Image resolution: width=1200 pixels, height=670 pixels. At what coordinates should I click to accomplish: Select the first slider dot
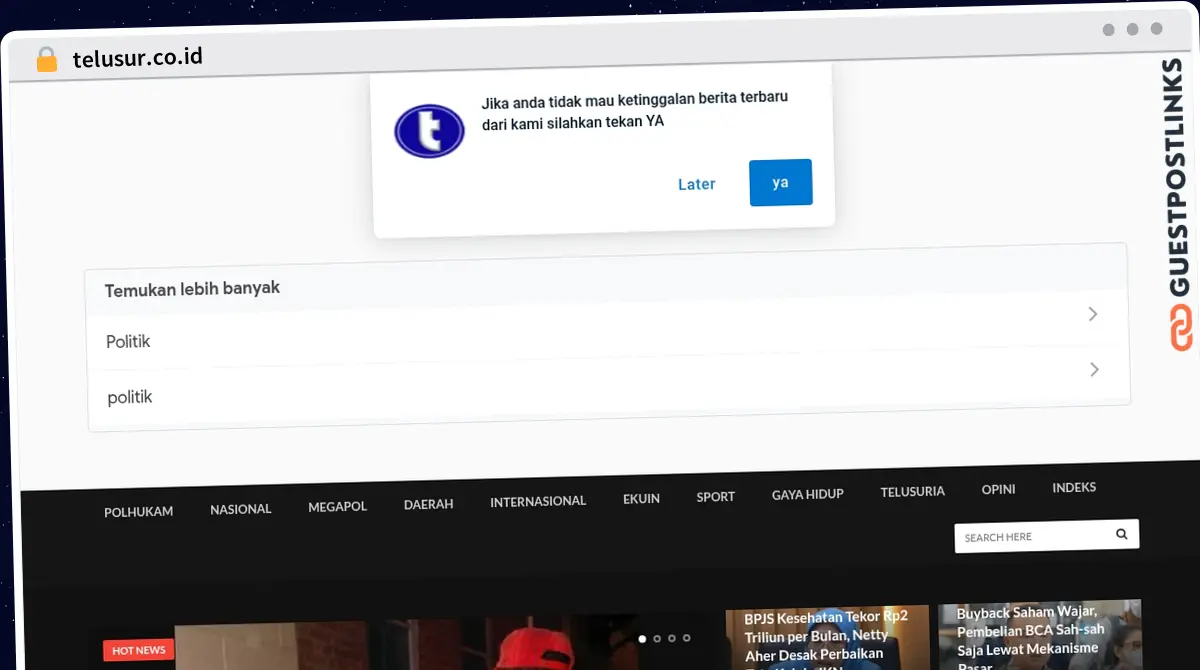[643, 638]
